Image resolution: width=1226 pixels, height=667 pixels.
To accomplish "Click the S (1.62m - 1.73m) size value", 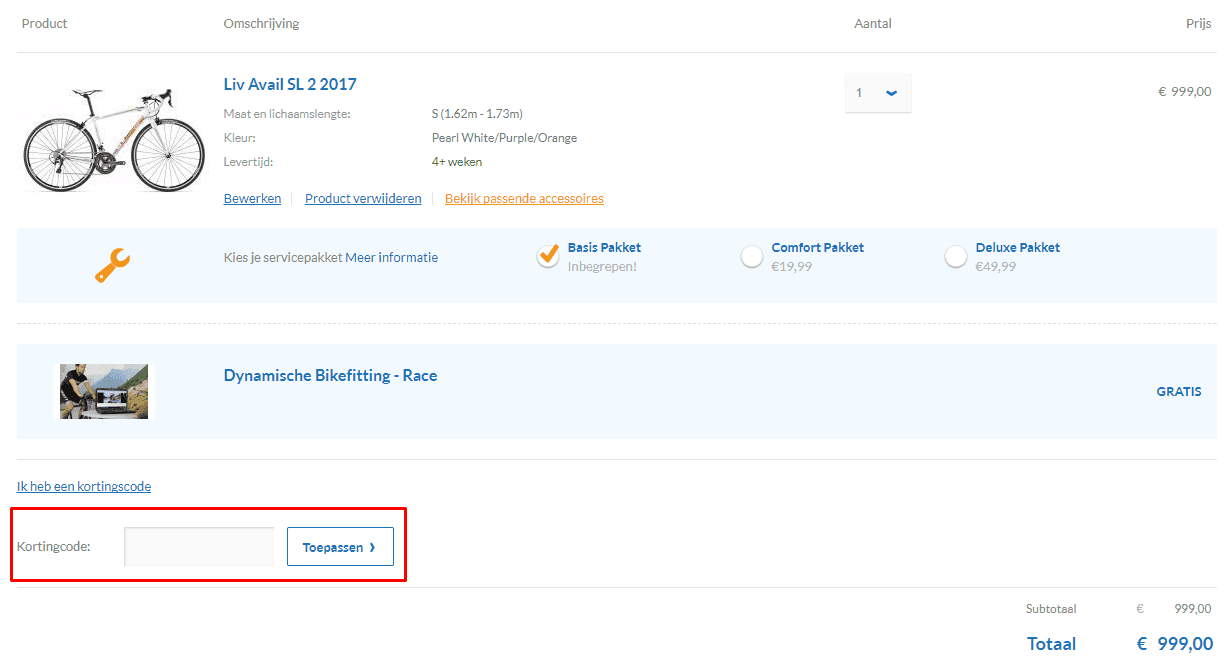I will click(477, 114).
